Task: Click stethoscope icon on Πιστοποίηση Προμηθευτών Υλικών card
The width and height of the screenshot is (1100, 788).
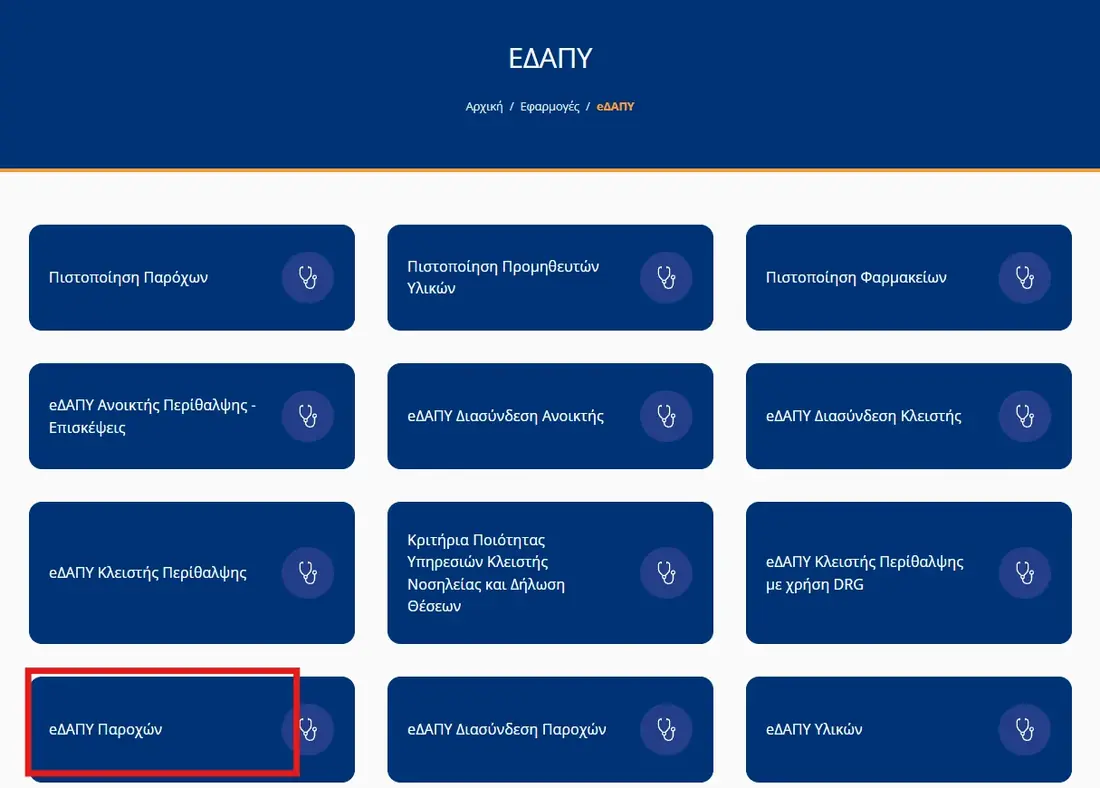Action: pyautogui.click(x=666, y=277)
